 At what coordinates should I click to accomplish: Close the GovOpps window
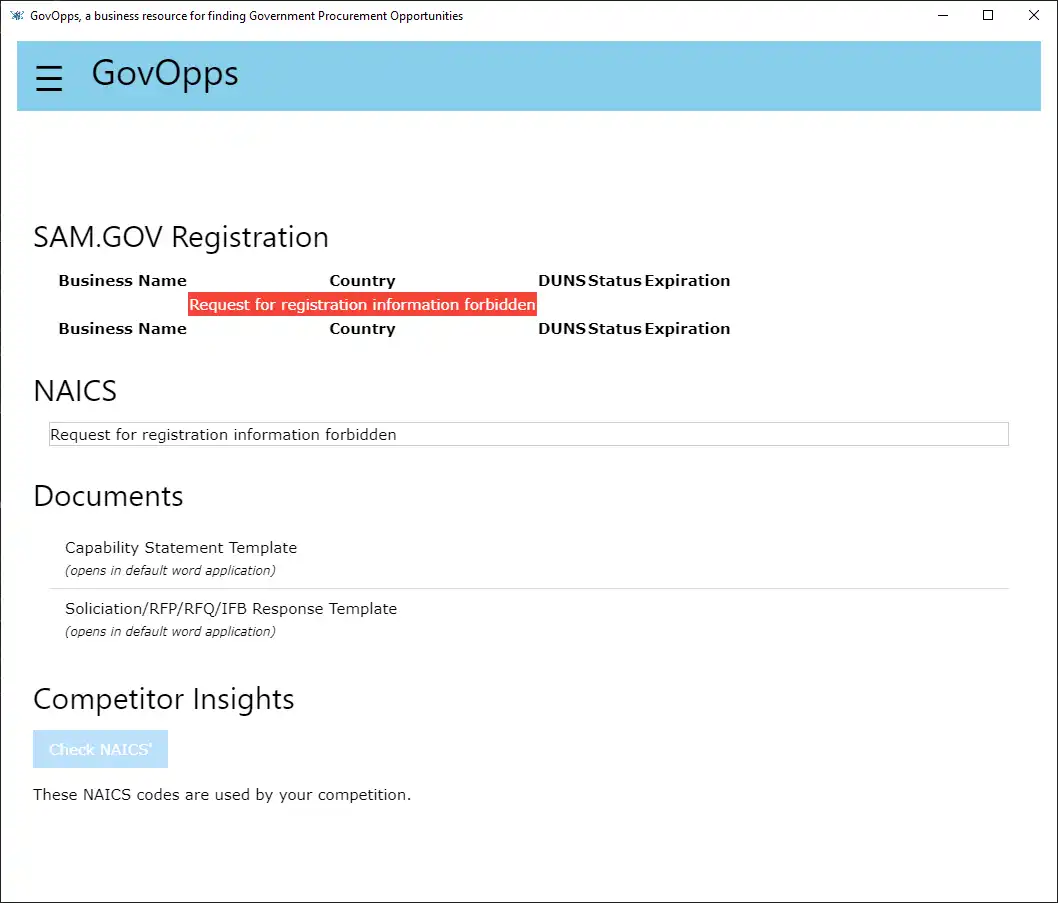click(x=1033, y=15)
